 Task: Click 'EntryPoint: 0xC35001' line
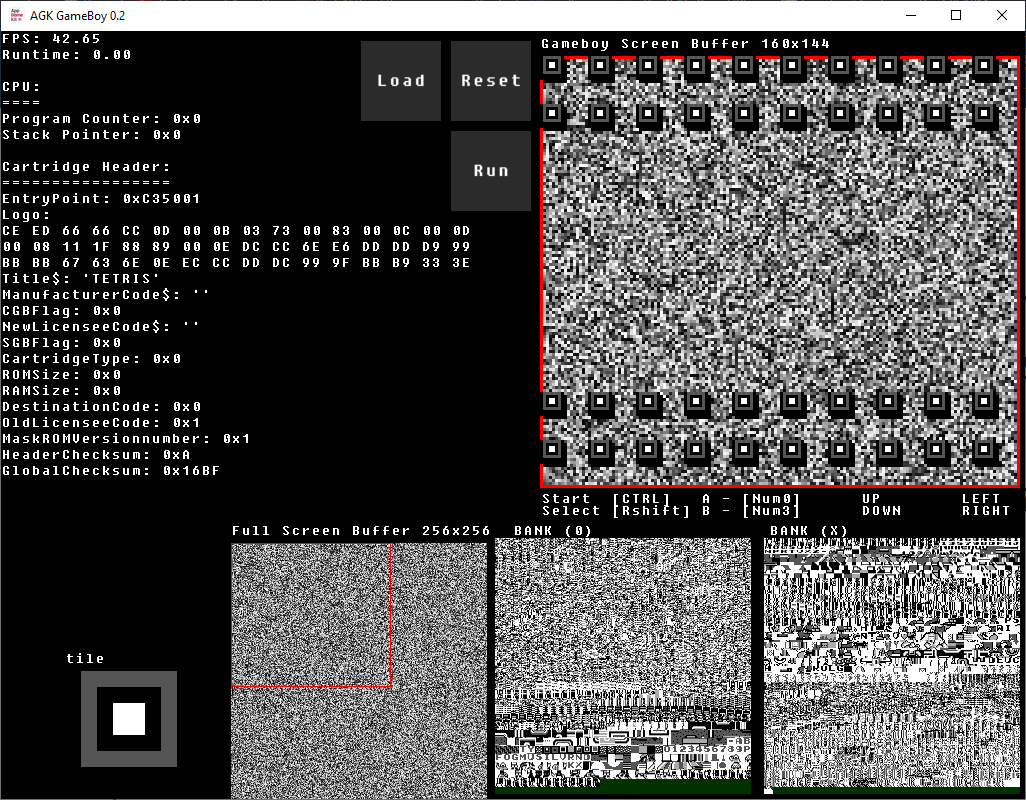(x=101, y=199)
